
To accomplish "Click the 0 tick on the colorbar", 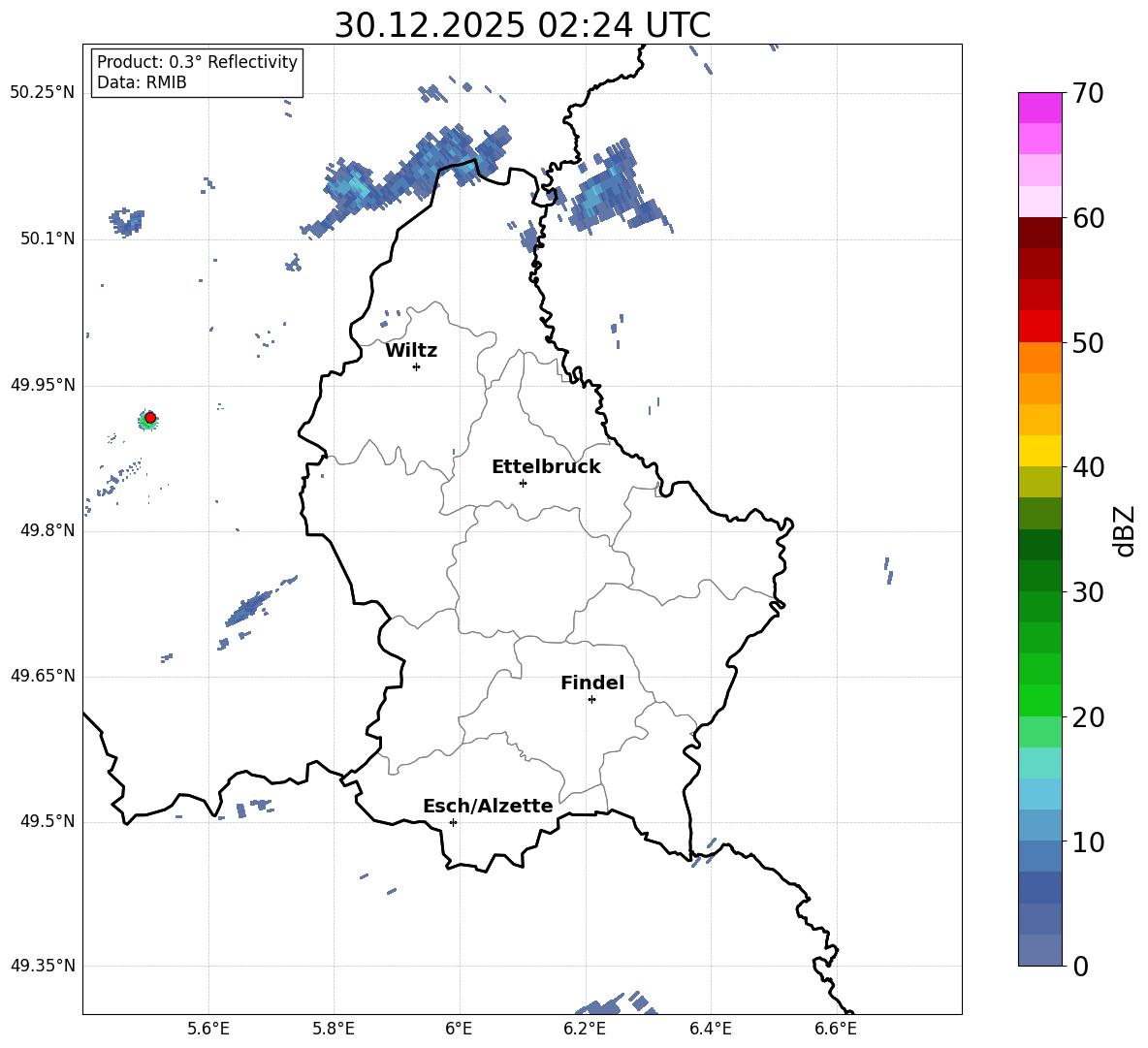I will (1080, 967).
